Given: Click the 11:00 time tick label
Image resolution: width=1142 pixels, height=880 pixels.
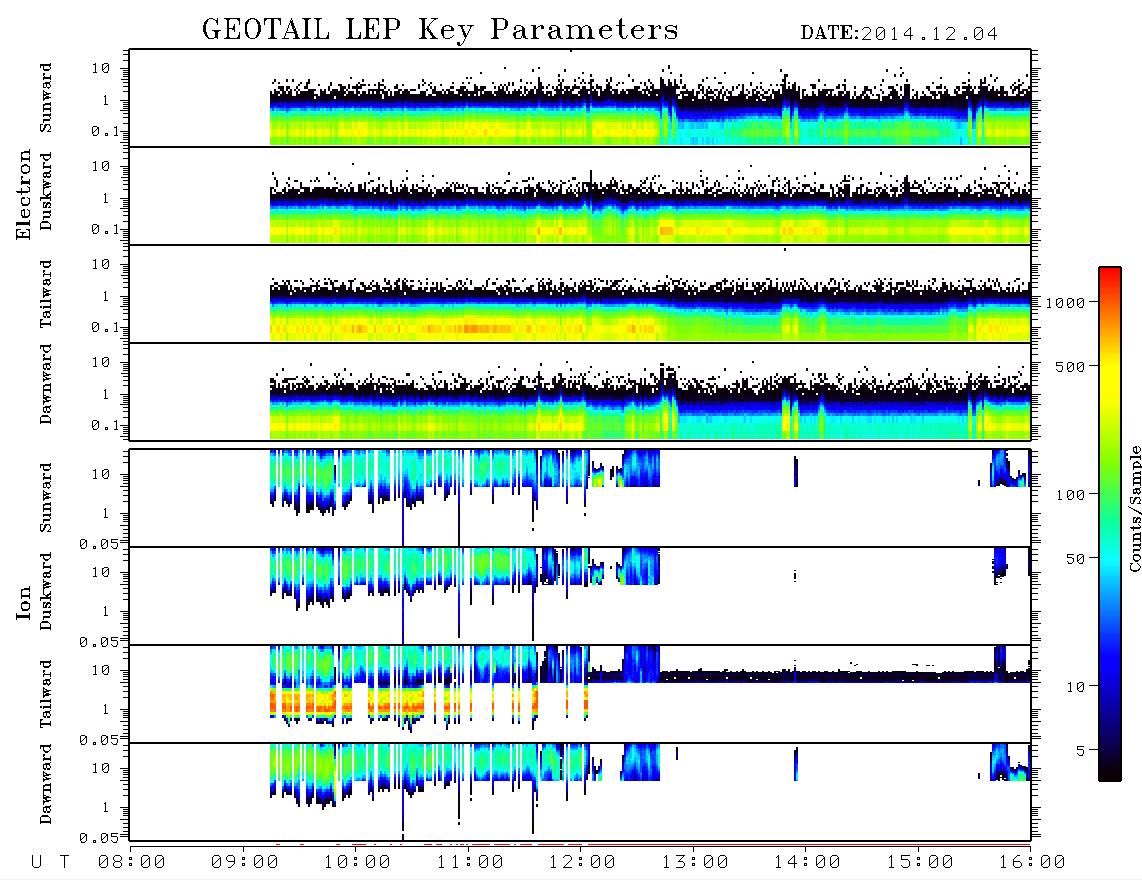Looking at the screenshot, I should [470, 863].
